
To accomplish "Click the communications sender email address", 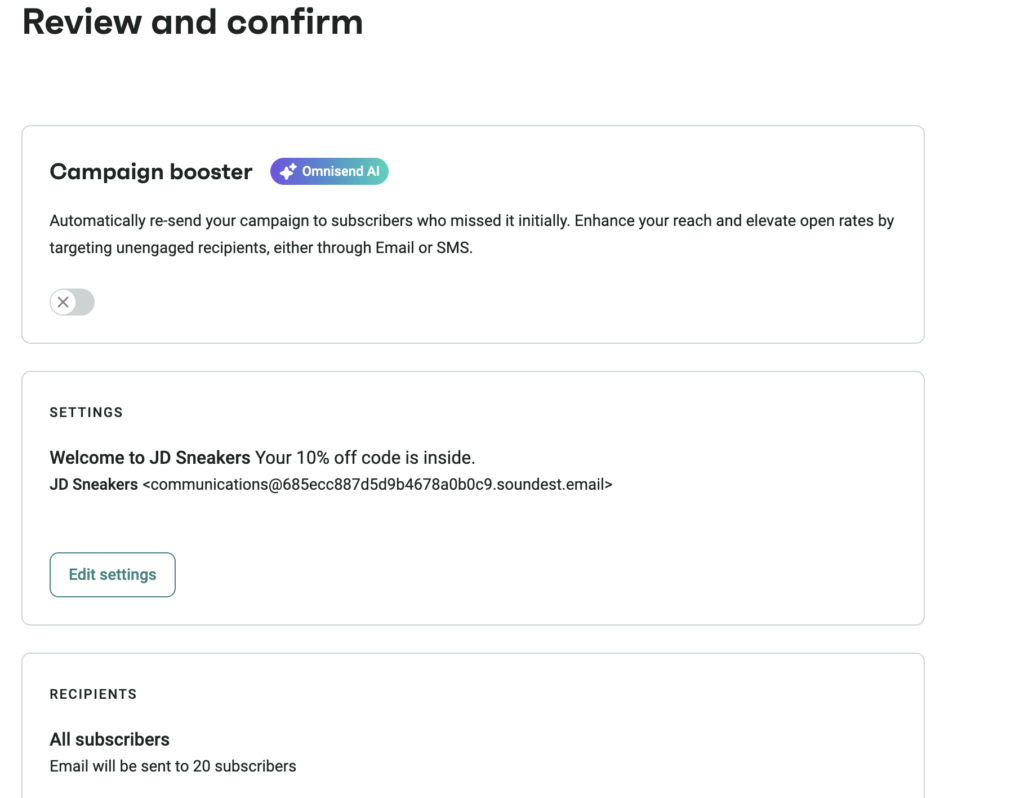I will [377, 485].
